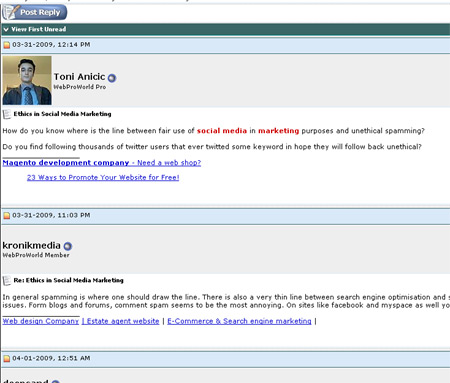Click the Post Reply button
Screen dimensions: 450x383
(x=35, y=12)
